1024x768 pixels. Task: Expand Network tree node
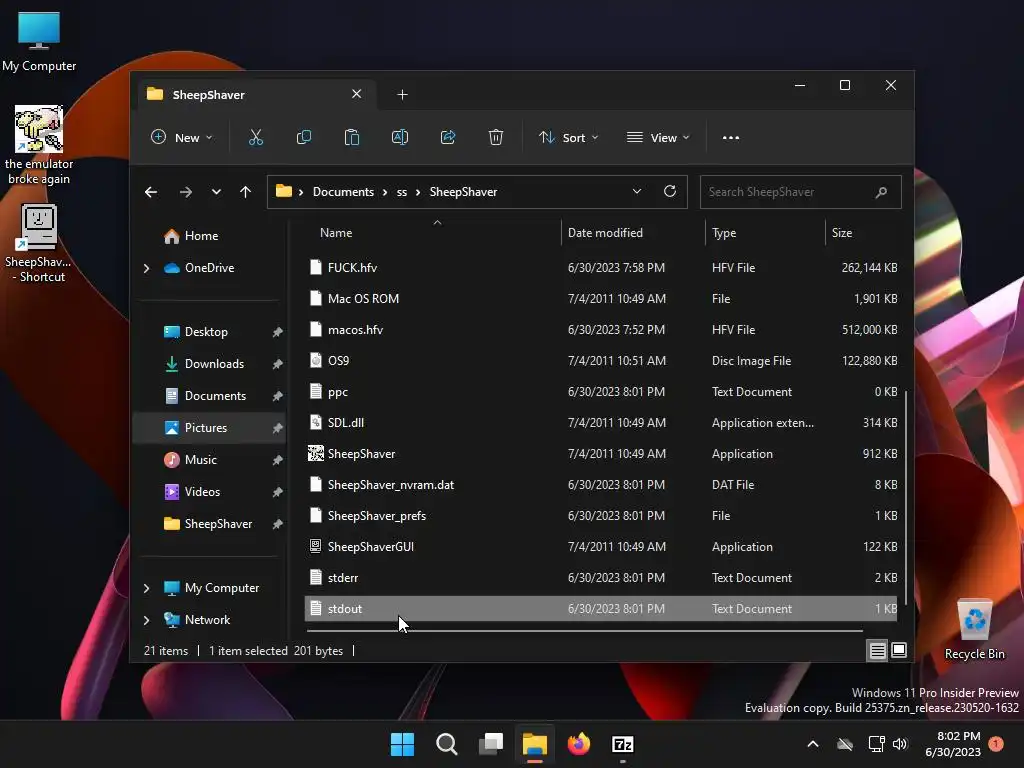tap(146, 620)
